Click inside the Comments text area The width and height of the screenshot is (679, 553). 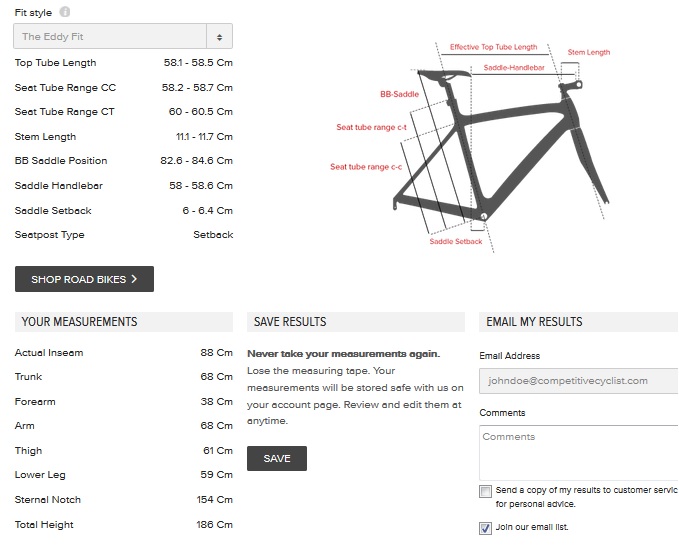click(x=578, y=452)
